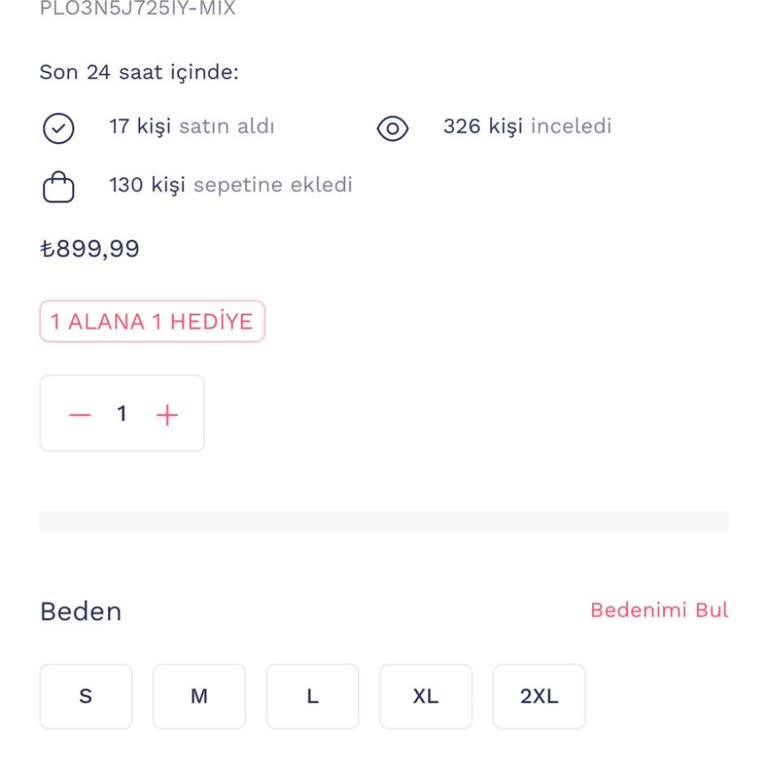
Task: Click the checkmark purchased icon
Action: coord(59,128)
